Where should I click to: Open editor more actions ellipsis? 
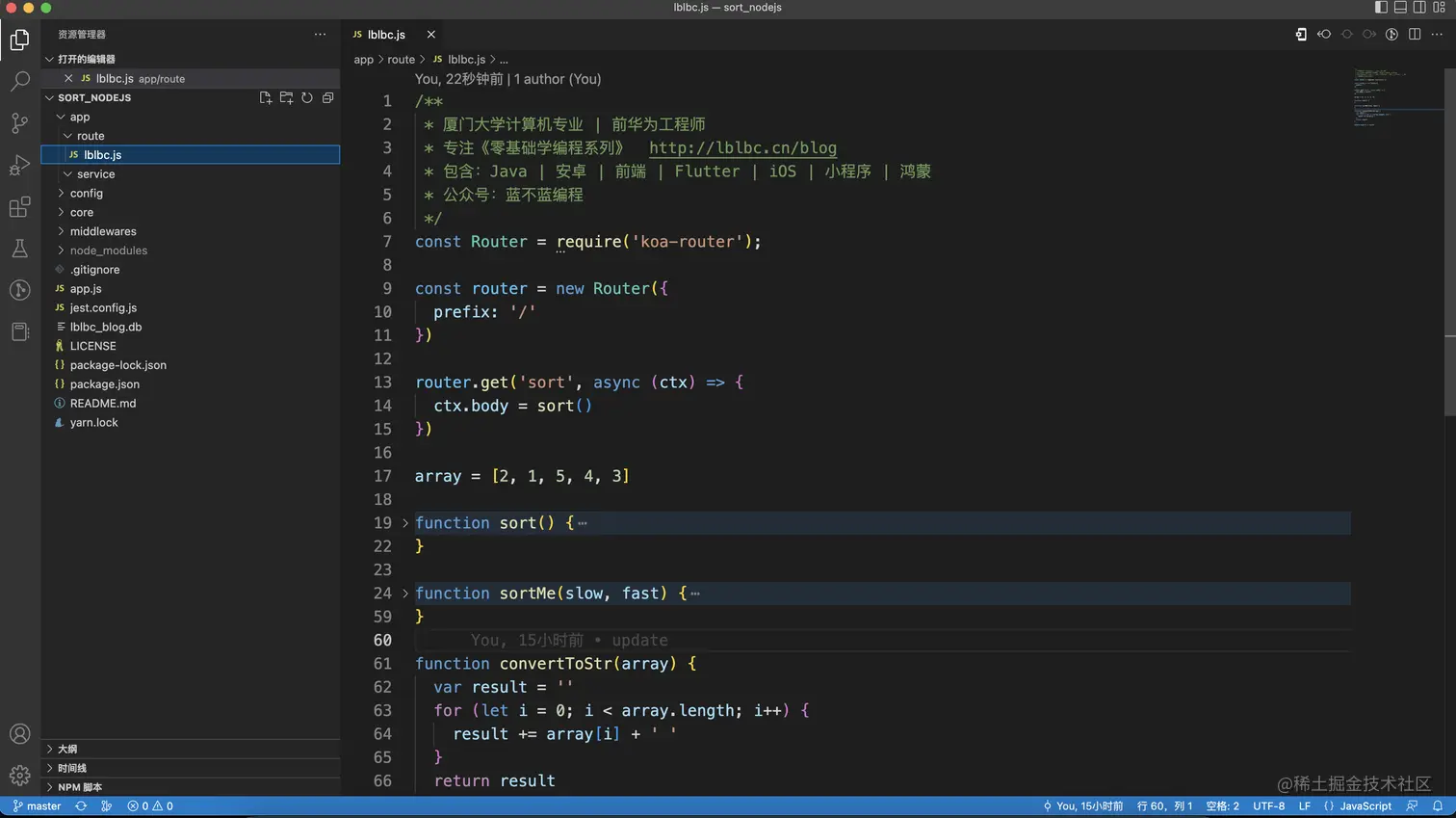point(1437,34)
